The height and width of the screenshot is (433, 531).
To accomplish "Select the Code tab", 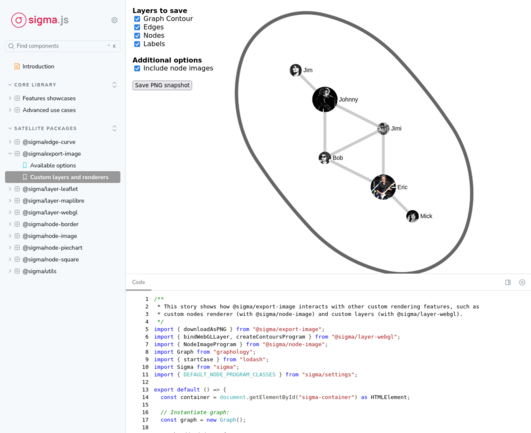I will 139,282.
